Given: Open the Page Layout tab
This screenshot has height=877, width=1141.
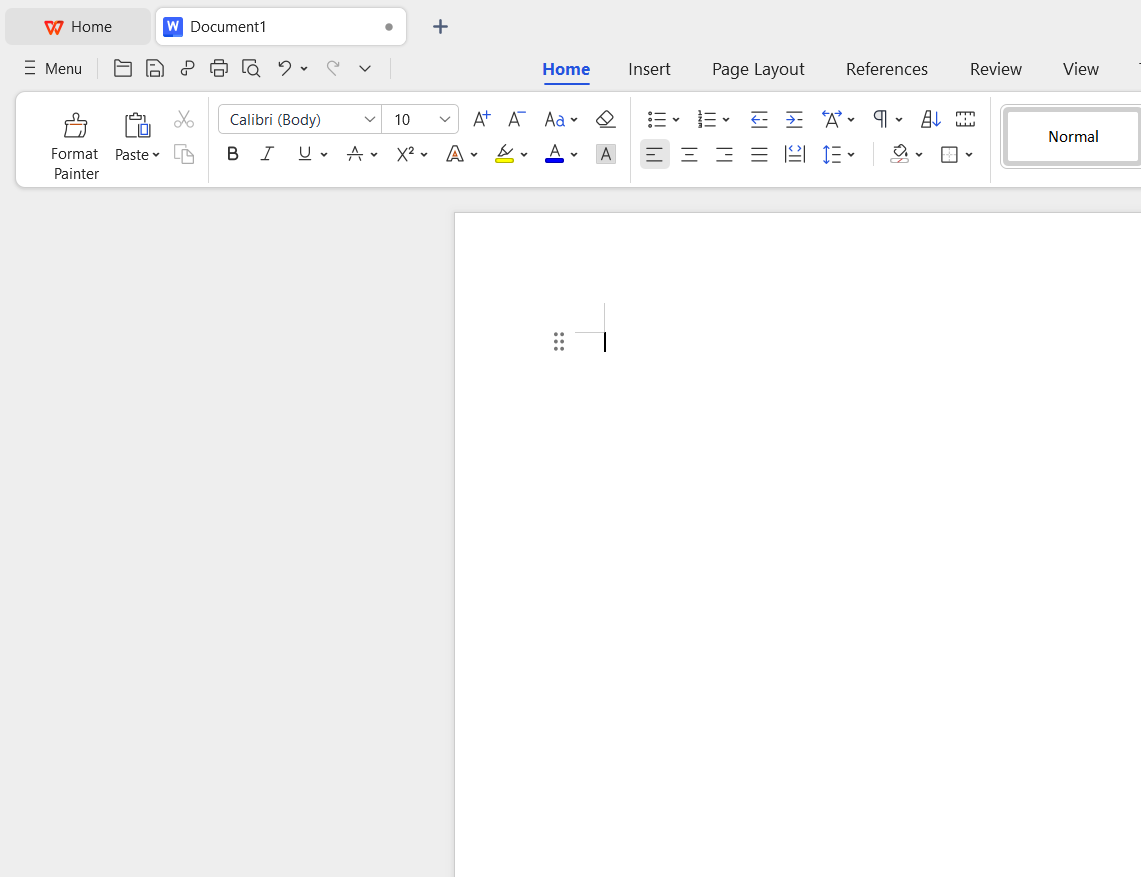Looking at the screenshot, I should point(758,69).
